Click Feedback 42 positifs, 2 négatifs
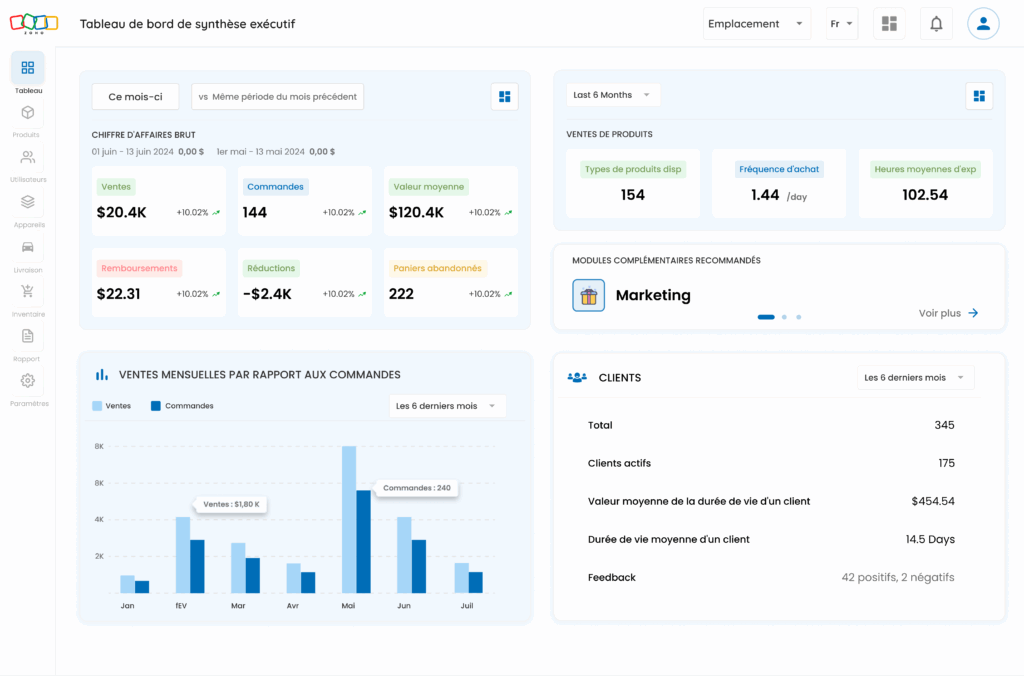Viewport: 1024px width, 676px height. [898, 577]
